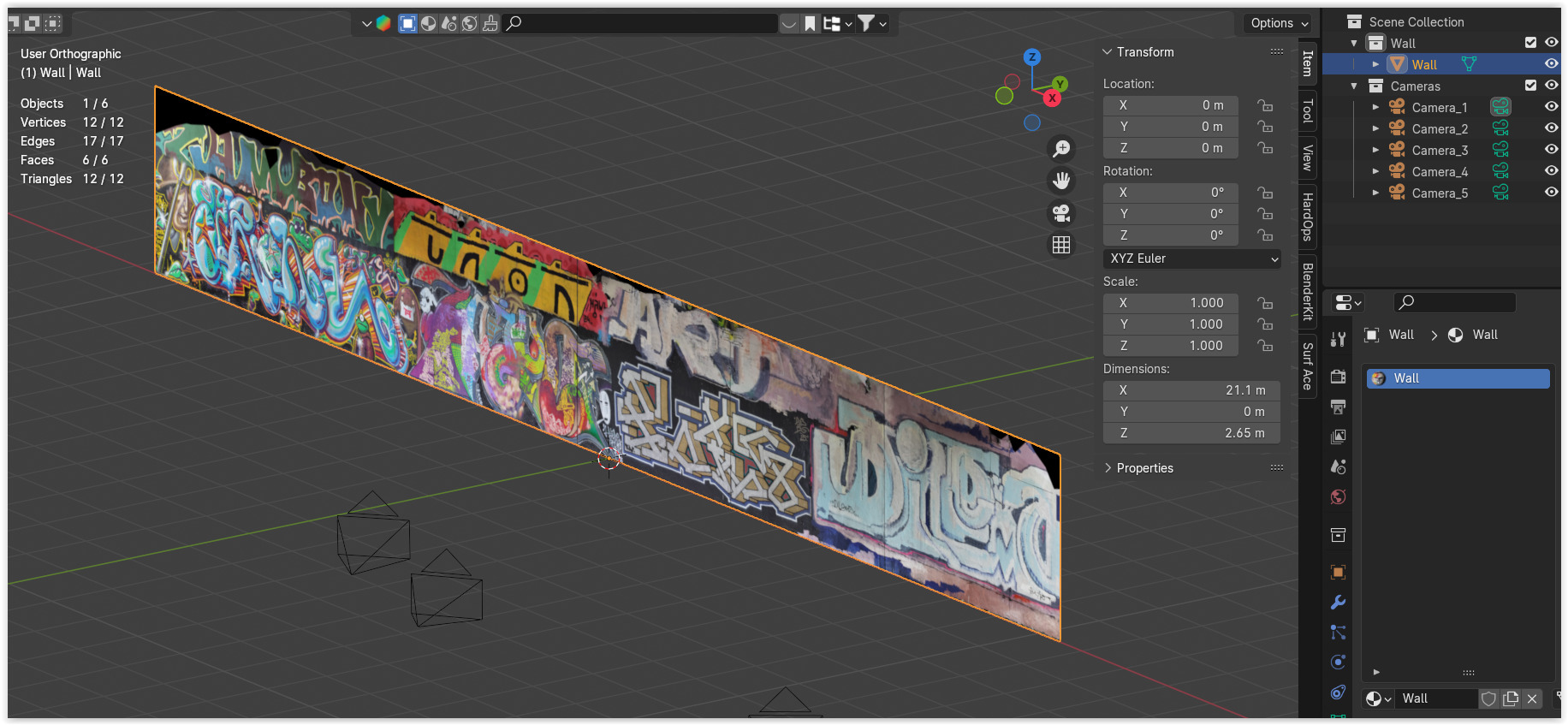Switch to the HardOps sidebar tab
The width and height of the screenshot is (1568, 725).
pyautogui.click(x=1308, y=217)
